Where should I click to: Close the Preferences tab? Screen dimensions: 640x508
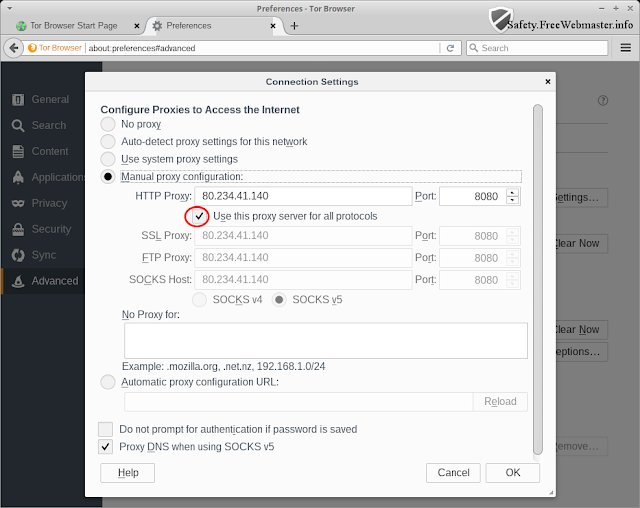coord(273,26)
